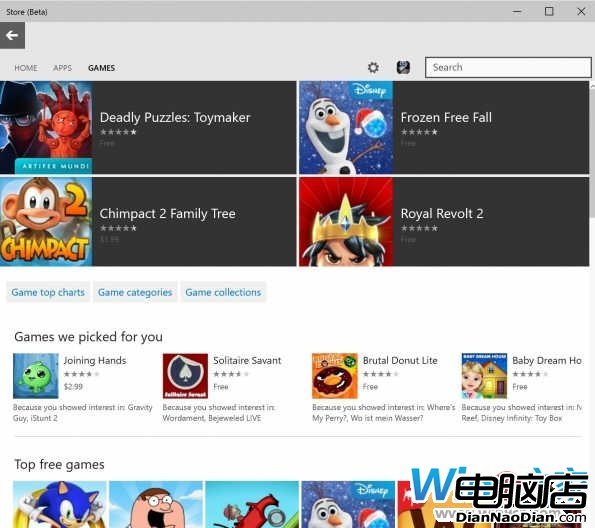The height and width of the screenshot is (528, 595).
Task: Click the star rating of Solitaire Savant
Action: 231,374
